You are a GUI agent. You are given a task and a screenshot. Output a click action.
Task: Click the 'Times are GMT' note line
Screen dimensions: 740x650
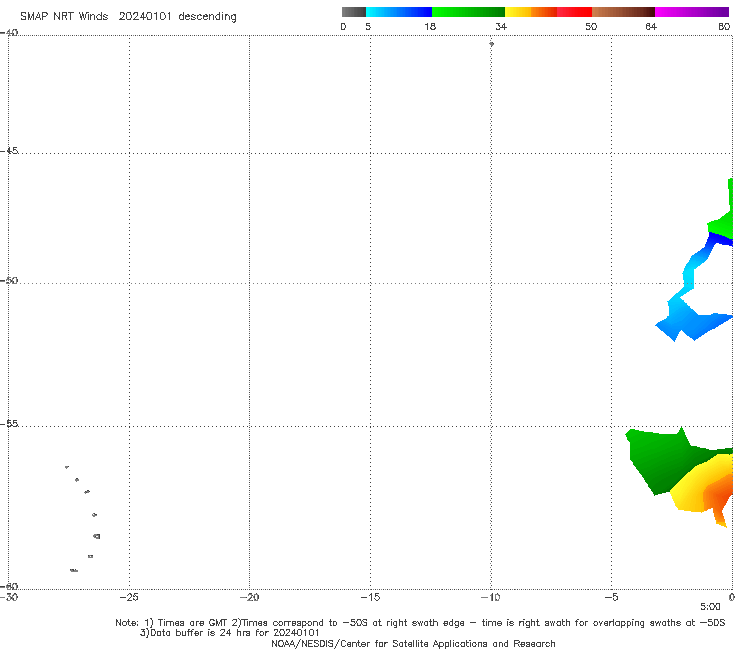coord(420,623)
